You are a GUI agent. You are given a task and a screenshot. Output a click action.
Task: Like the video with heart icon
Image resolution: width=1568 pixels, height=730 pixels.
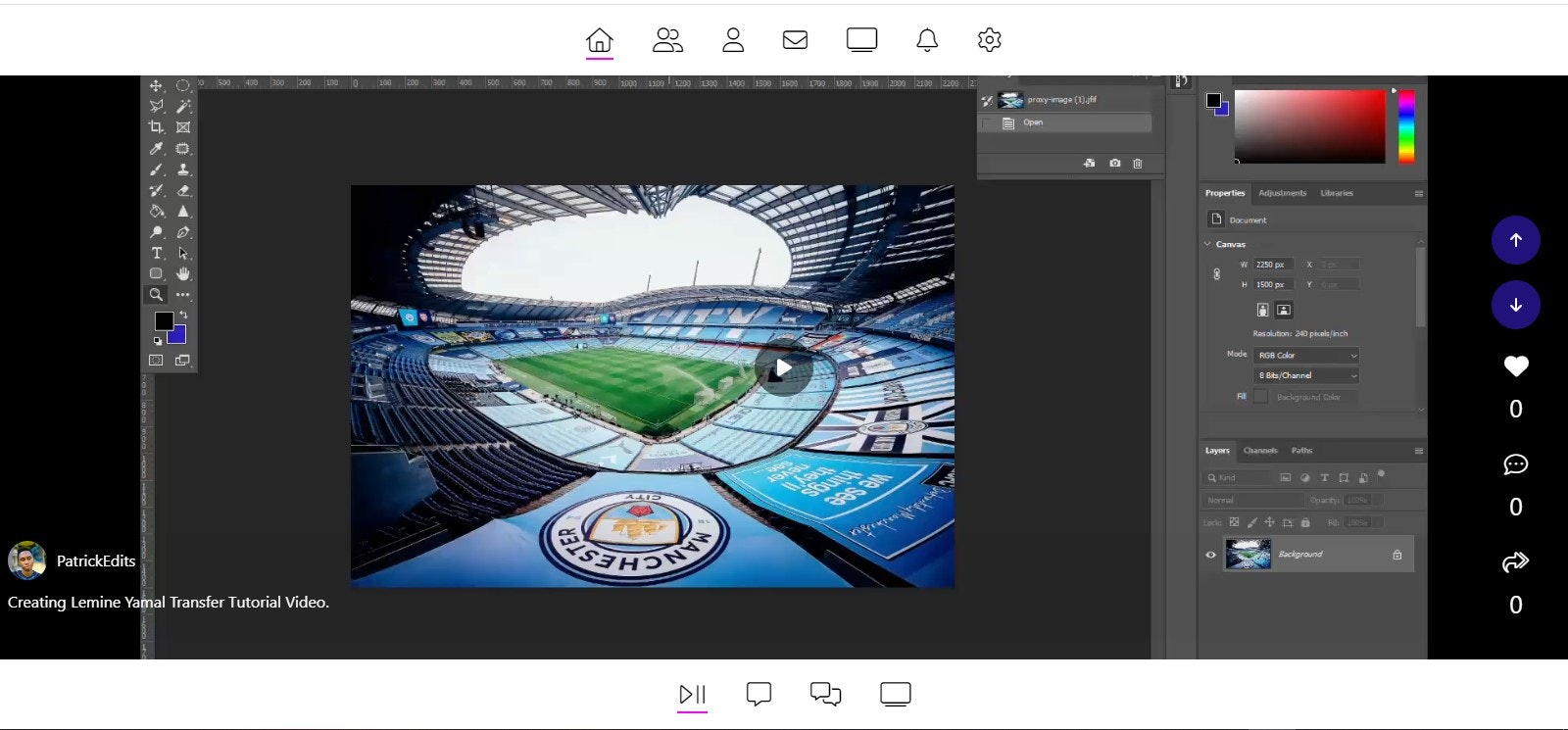(1516, 366)
